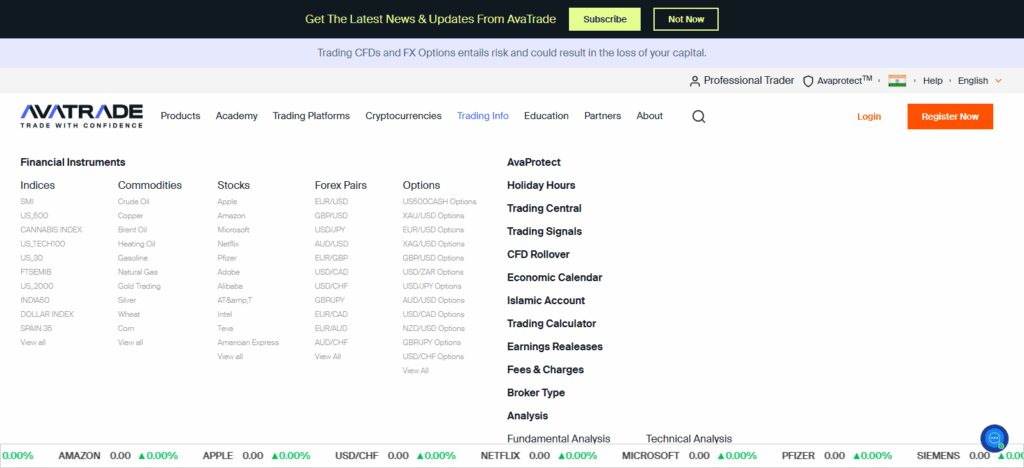Open the AvaProtect link
Image resolution: width=1024 pixels, height=468 pixels.
click(534, 162)
